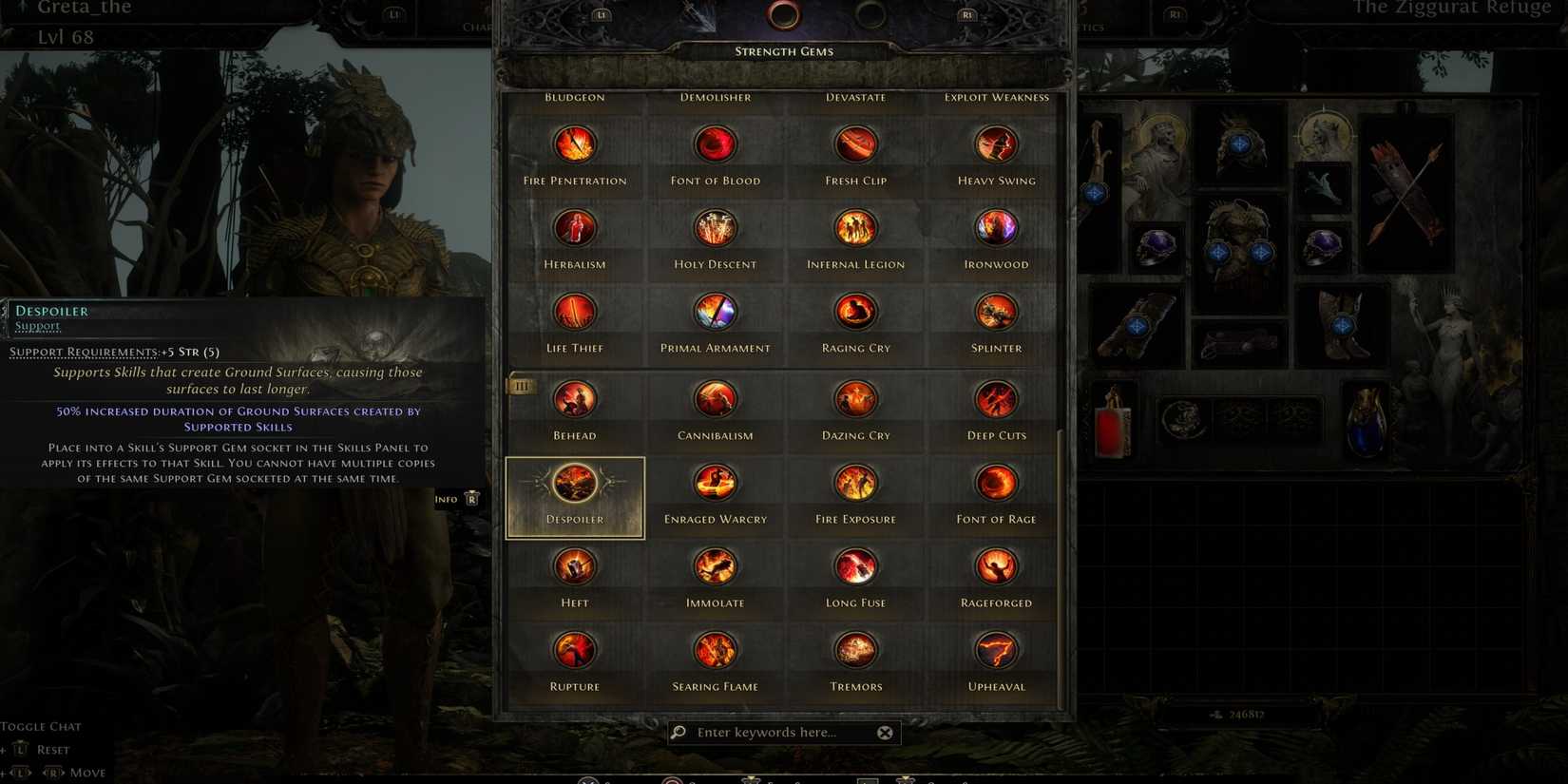Switch to the first red gem category tab
Image resolution: width=1568 pixels, height=784 pixels.
tap(784, 14)
